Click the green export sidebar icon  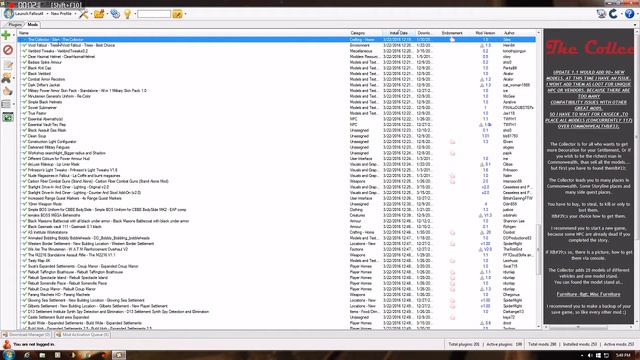pyautogui.click(x=7, y=117)
